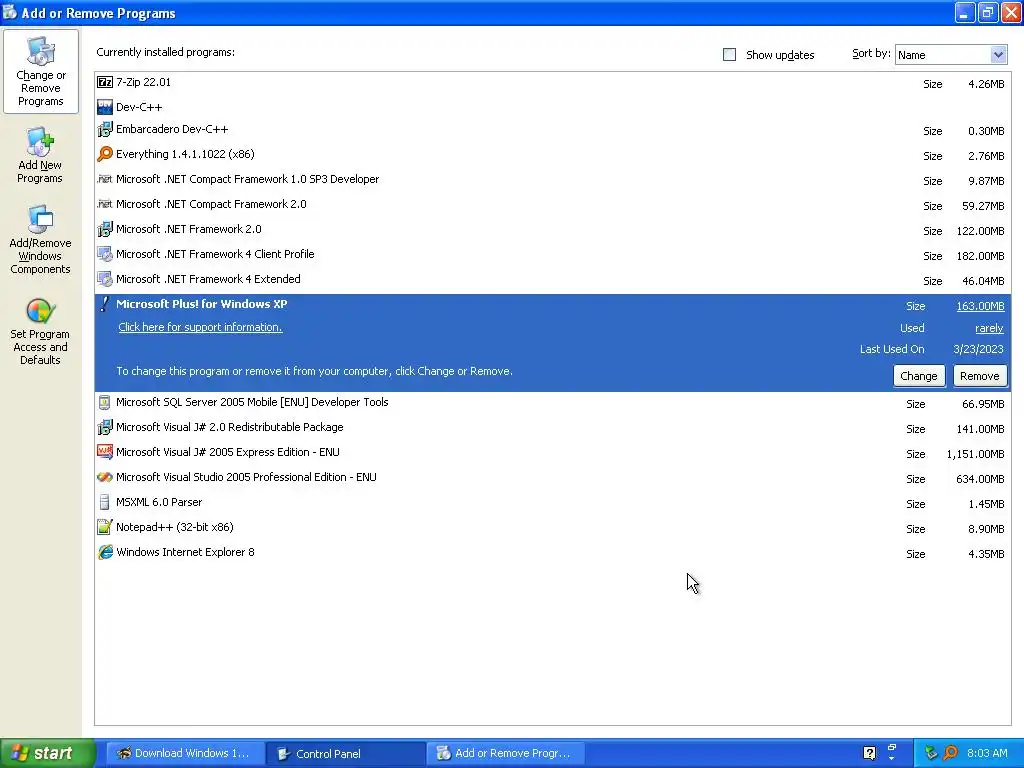Click the .NET Framework 4 Extended icon
Image resolution: width=1024 pixels, height=768 pixels.
[x=104, y=279]
